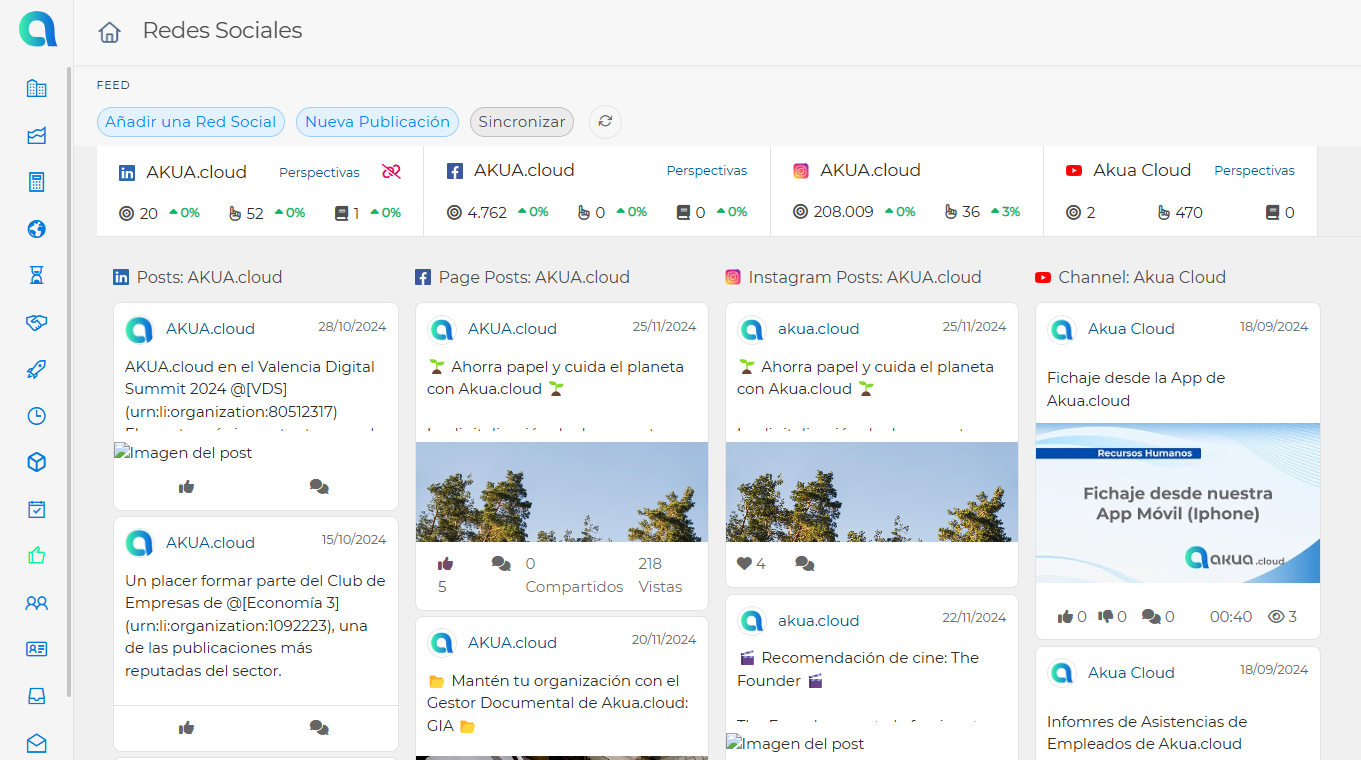Click Añadir una Red Social button
The width and height of the screenshot is (1361, 760).
point(191,122)
